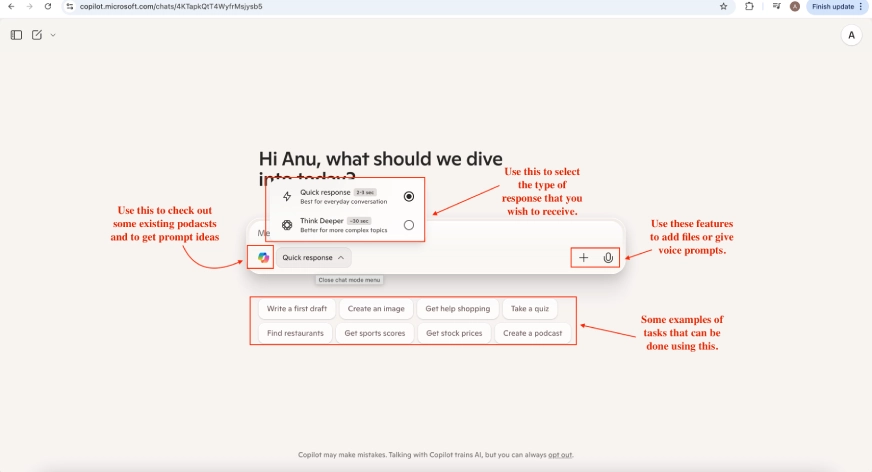The width and height of the screenshot is (872, 472).
Task: Choose the Quick response menu entry
Action: point(349,196)
